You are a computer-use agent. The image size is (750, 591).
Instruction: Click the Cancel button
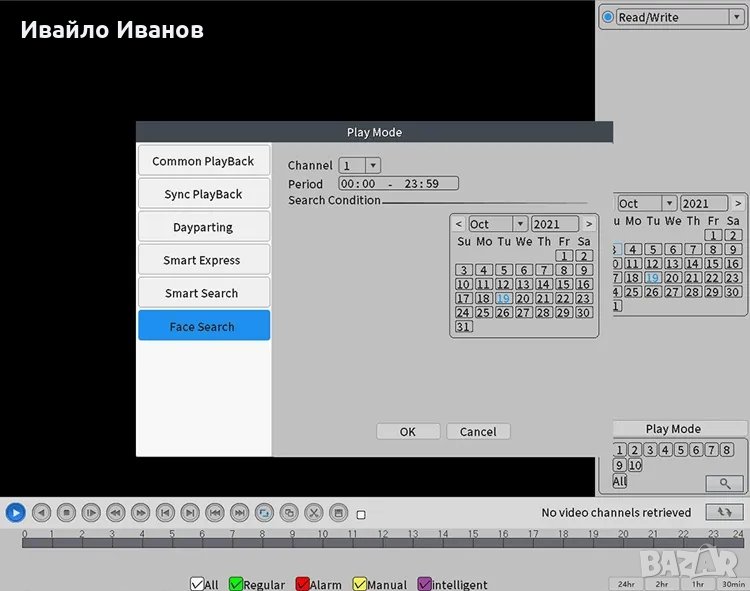478,432
